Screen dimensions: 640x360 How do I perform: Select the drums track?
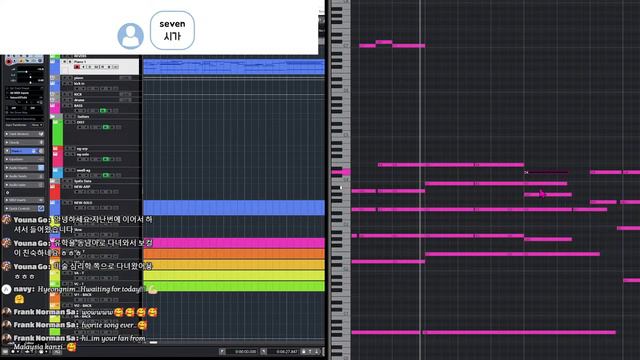[79, 100]
